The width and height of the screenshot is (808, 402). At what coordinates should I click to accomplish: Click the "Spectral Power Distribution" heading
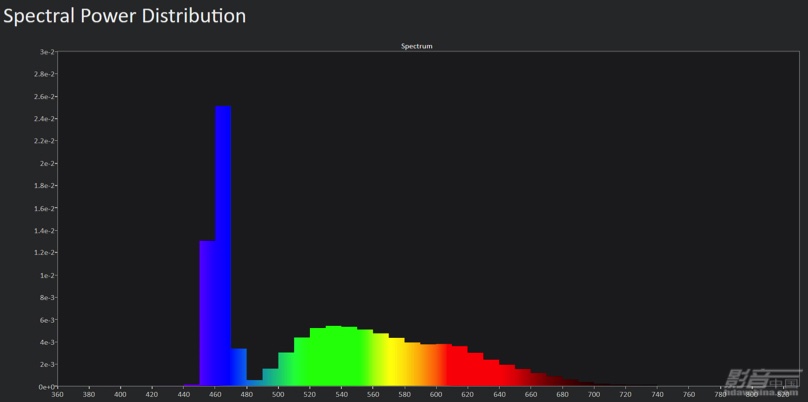124,16
